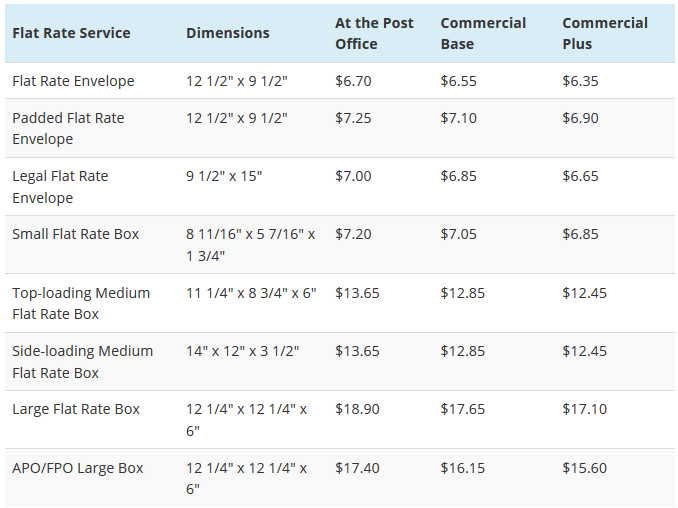678x508 pixels.
Task: Select the Flat Rate Envelope row label
Action: pyautogui.click(x=73, y=81)
